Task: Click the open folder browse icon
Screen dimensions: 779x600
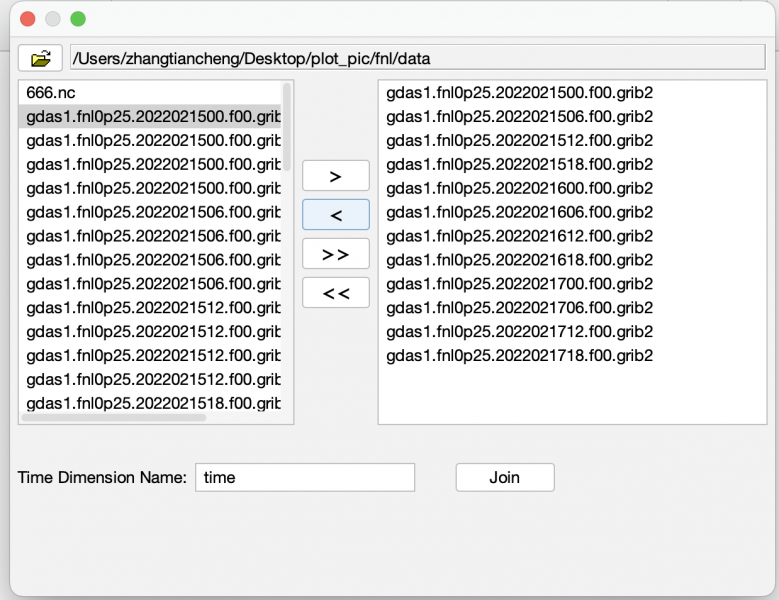Action: click(40, 59)
